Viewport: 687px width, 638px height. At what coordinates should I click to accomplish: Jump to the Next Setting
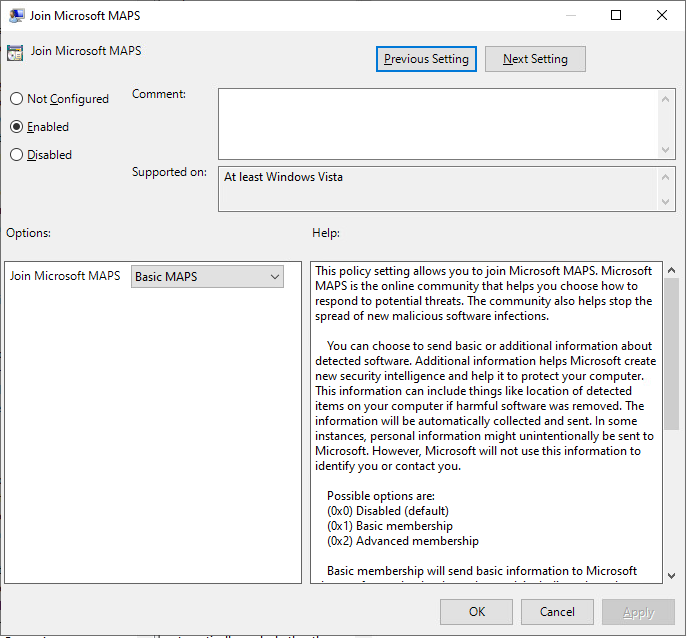coord(535,59)
